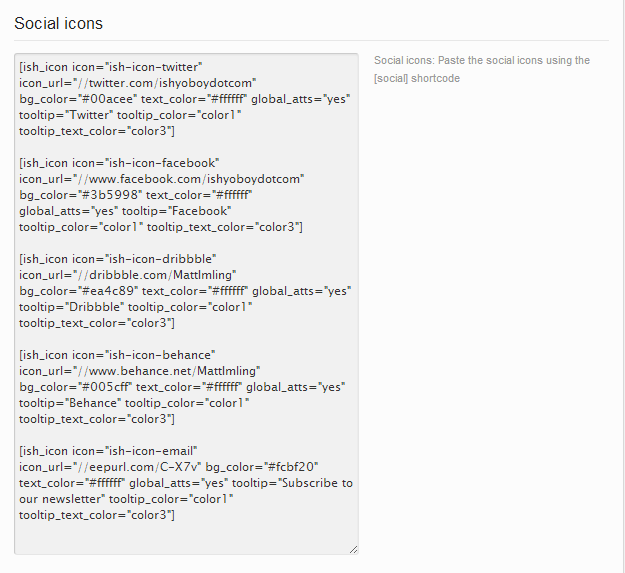Click the textarea resize grip handle
This screenshot has height=573, width=625.
(354, 549)
